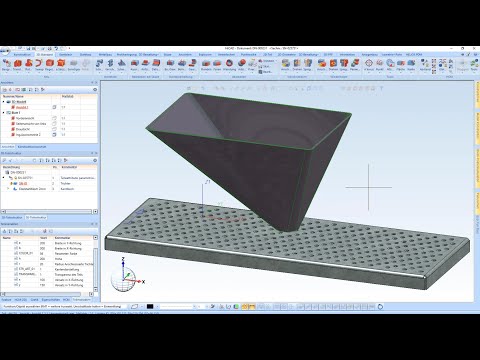Switch to the Konstruktion ribbon tab

point(22,54)
